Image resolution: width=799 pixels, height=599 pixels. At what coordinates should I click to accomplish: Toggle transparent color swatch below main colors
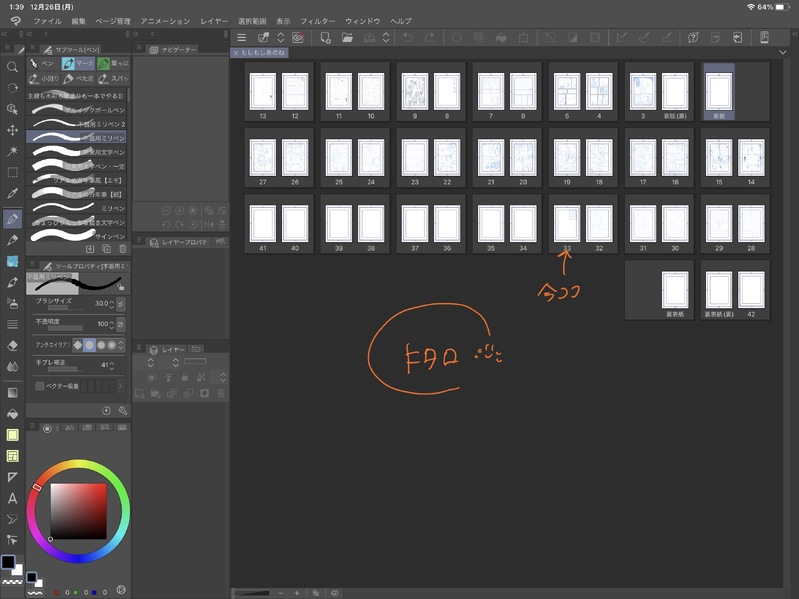tap(12, 582)
